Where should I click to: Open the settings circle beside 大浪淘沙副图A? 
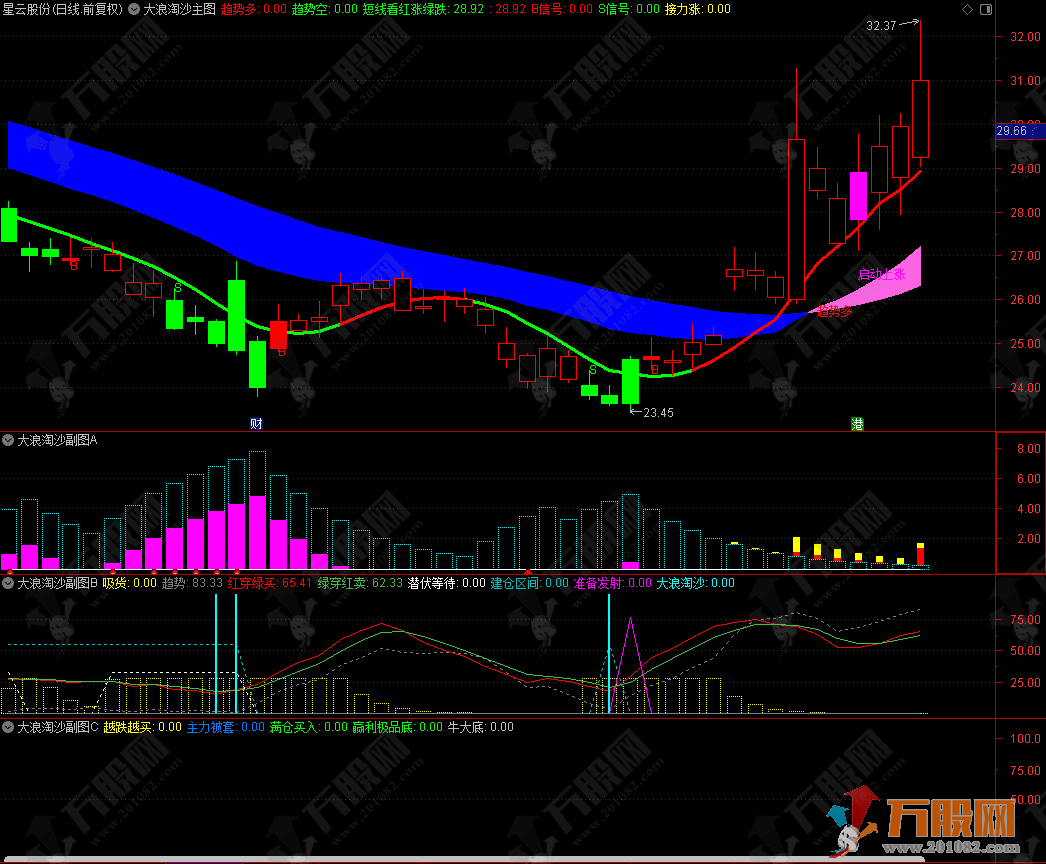8,440
